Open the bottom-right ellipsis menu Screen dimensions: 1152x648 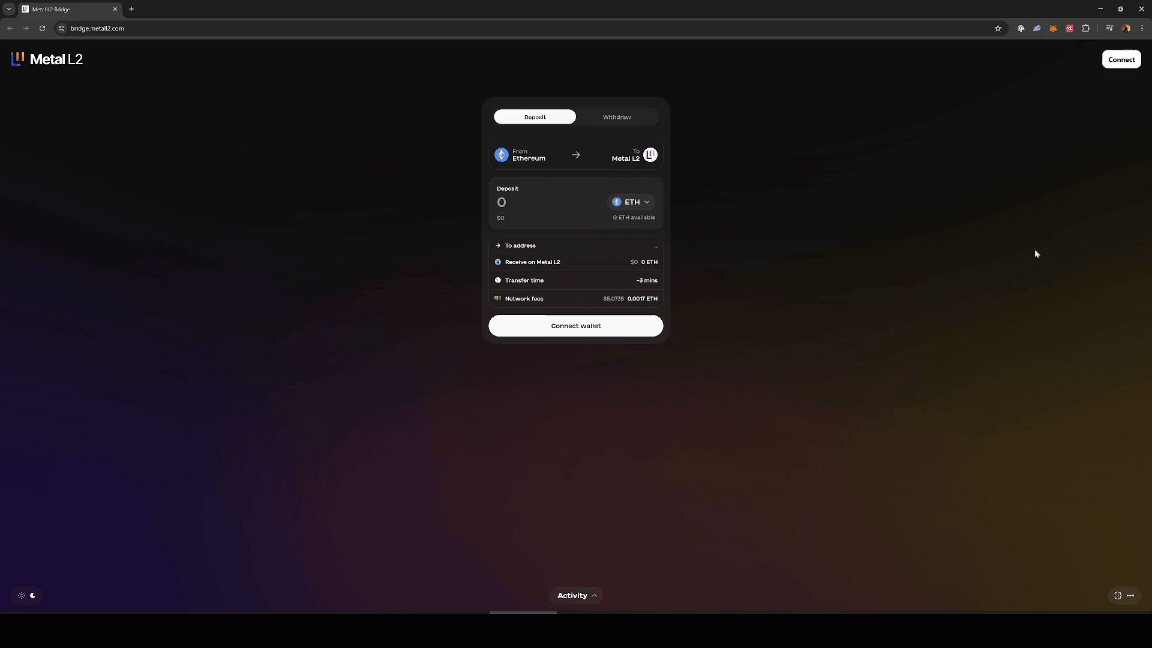point(1131,596)
